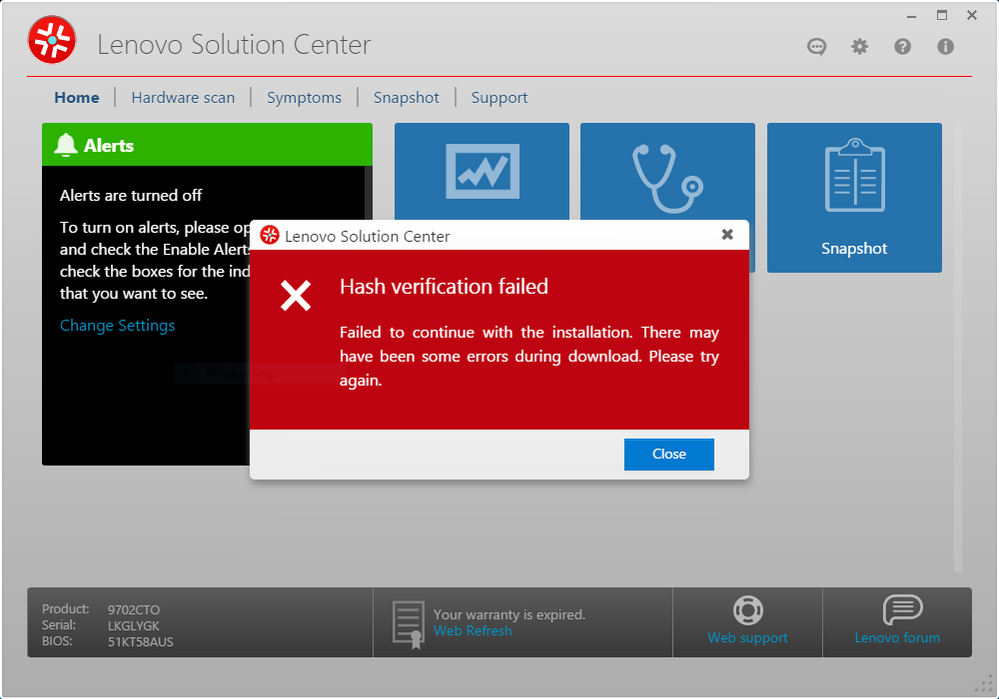999x699 pixels.
Task: Open the Lenovo forum link
Action: [x=897, y=638]
